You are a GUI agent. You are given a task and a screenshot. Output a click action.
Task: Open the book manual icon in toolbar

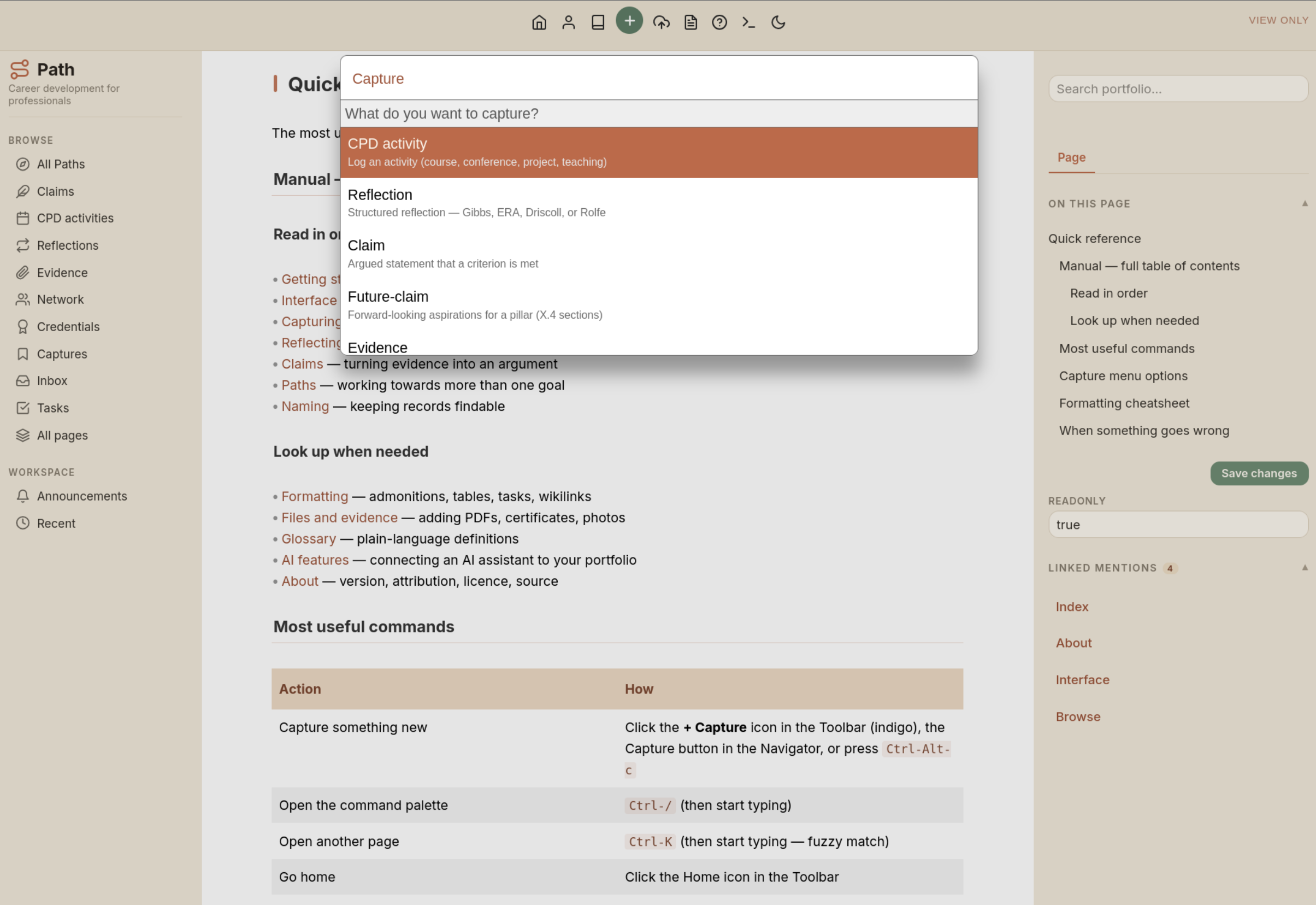598,22
